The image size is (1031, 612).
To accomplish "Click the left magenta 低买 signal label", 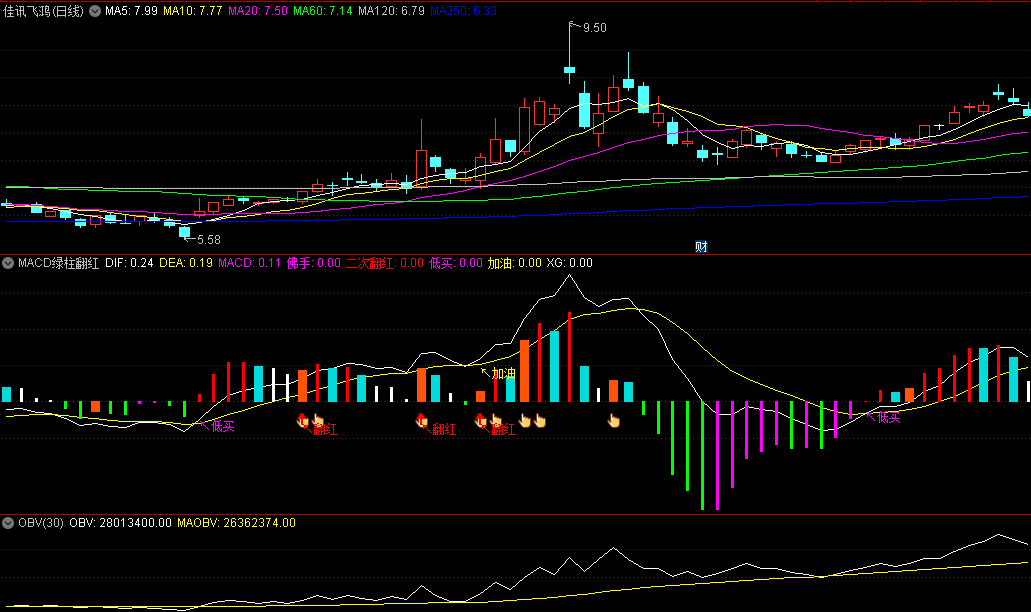I will pos(223,427).
